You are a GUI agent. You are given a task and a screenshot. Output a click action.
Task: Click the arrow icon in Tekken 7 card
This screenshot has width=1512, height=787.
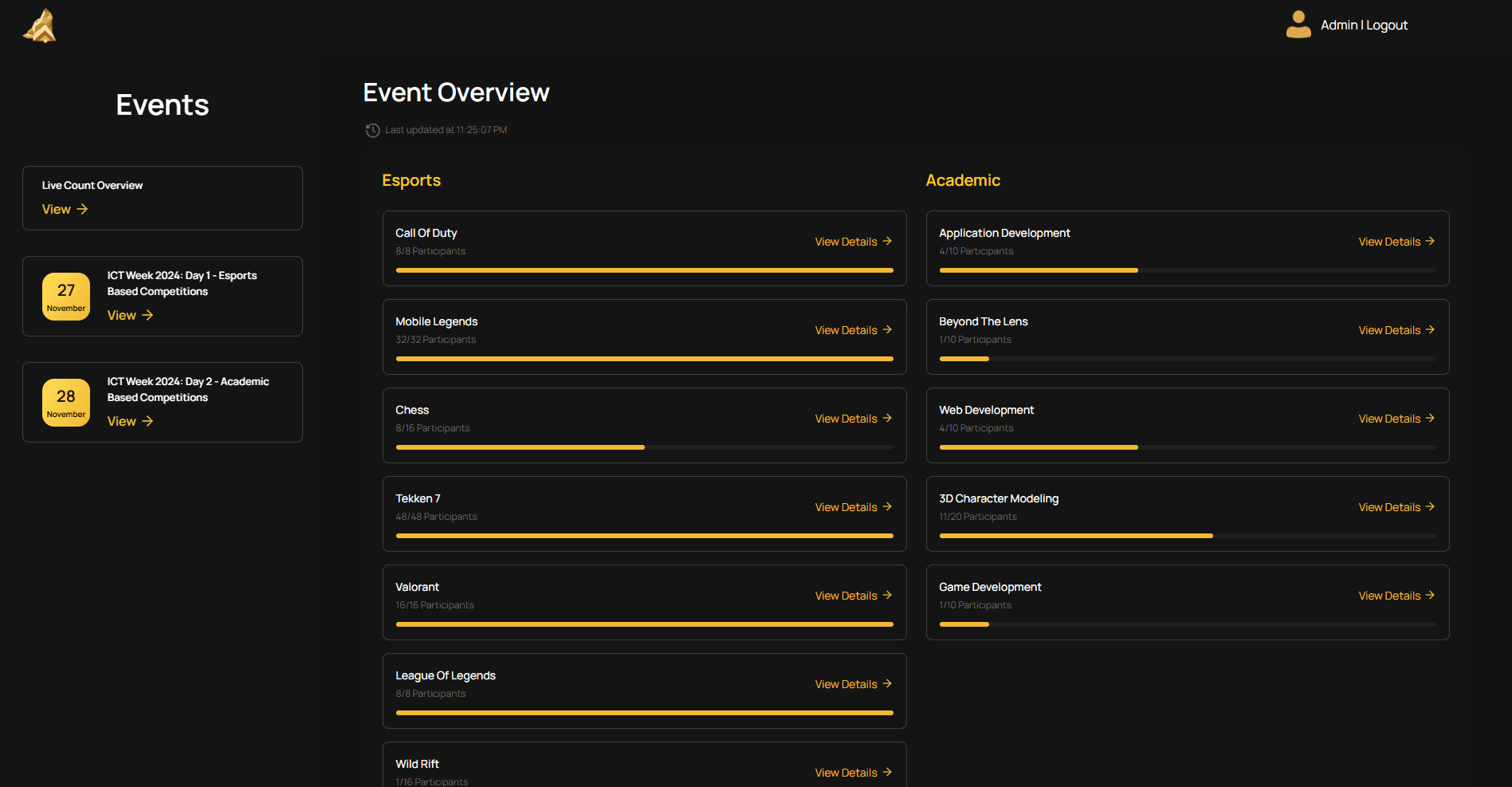[x=887, y=506]
